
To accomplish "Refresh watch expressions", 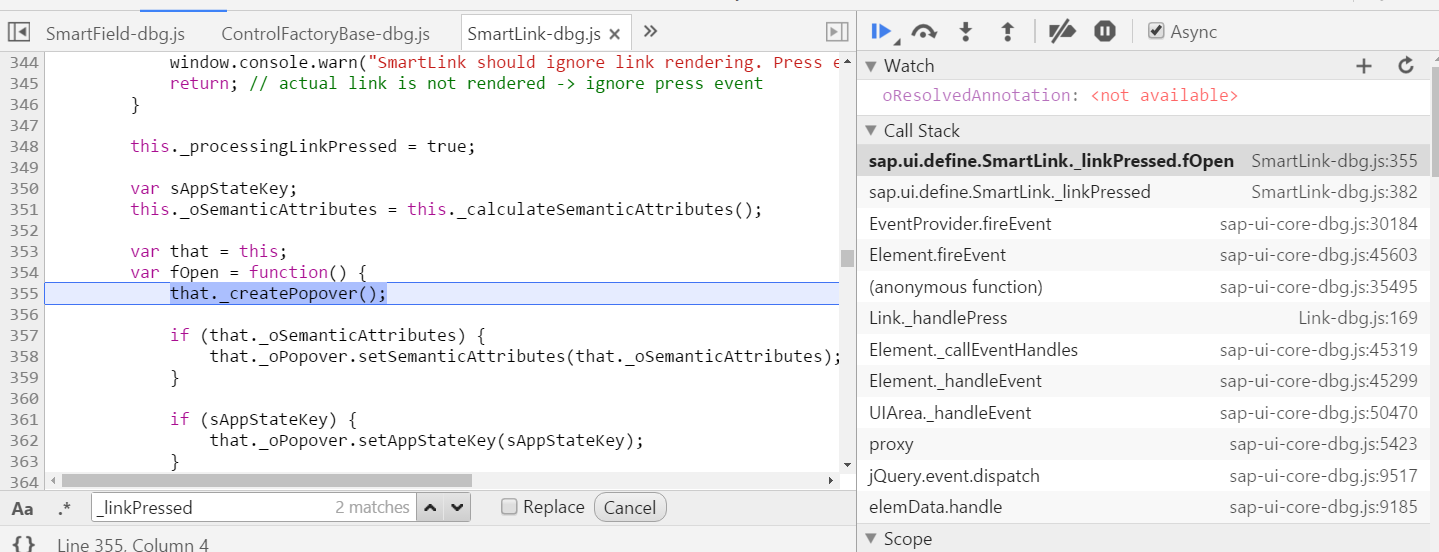I will pos(1406,66).
